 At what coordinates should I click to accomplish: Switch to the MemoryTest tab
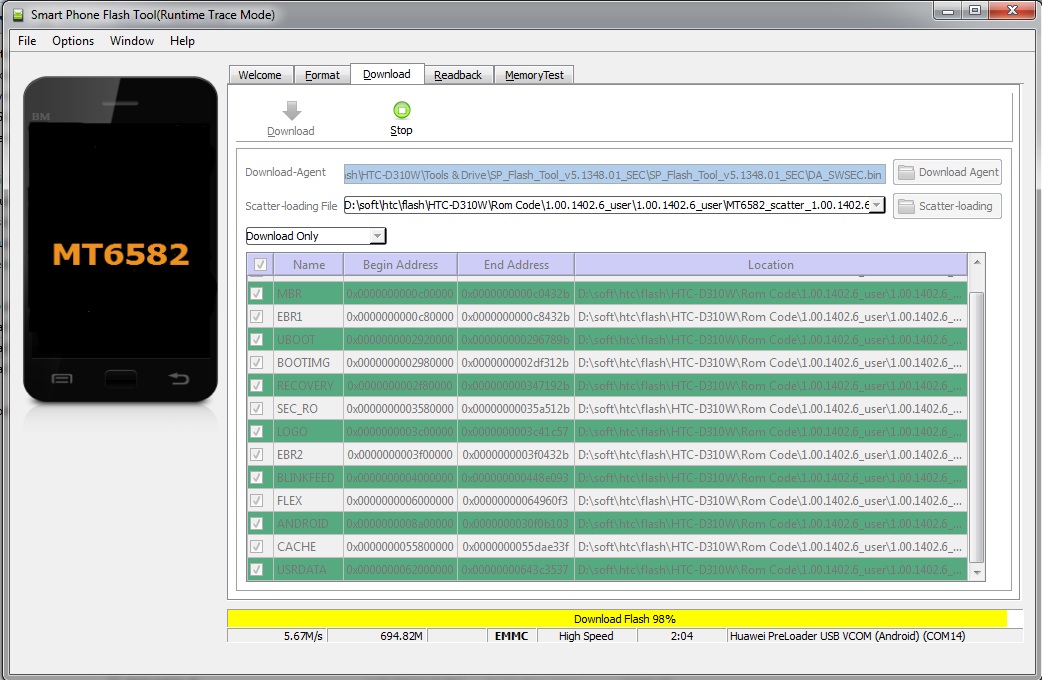(x=534, y=75)
